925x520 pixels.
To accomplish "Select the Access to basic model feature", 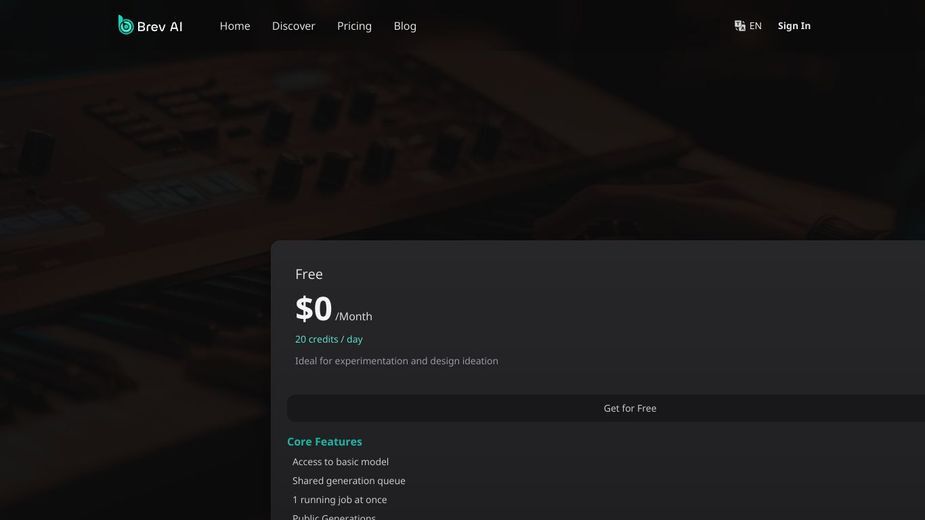I will [x=340, y=462].
